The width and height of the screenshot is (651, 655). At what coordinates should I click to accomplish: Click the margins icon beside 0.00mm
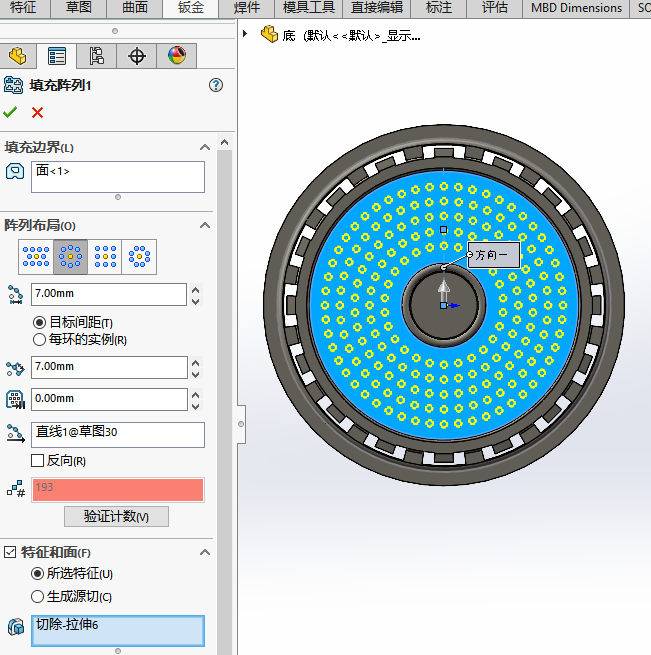(15, 399)
